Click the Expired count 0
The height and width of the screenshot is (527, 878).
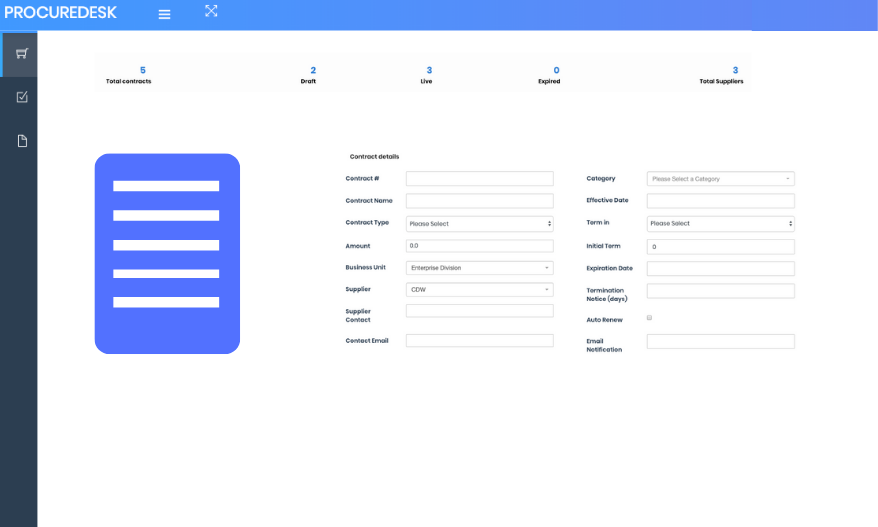click(557, 70)
